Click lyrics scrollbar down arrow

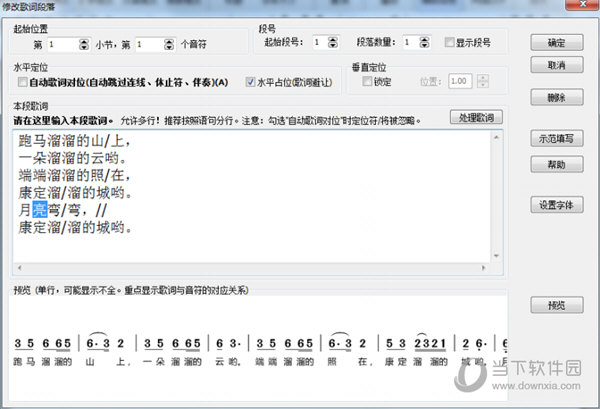496,256
